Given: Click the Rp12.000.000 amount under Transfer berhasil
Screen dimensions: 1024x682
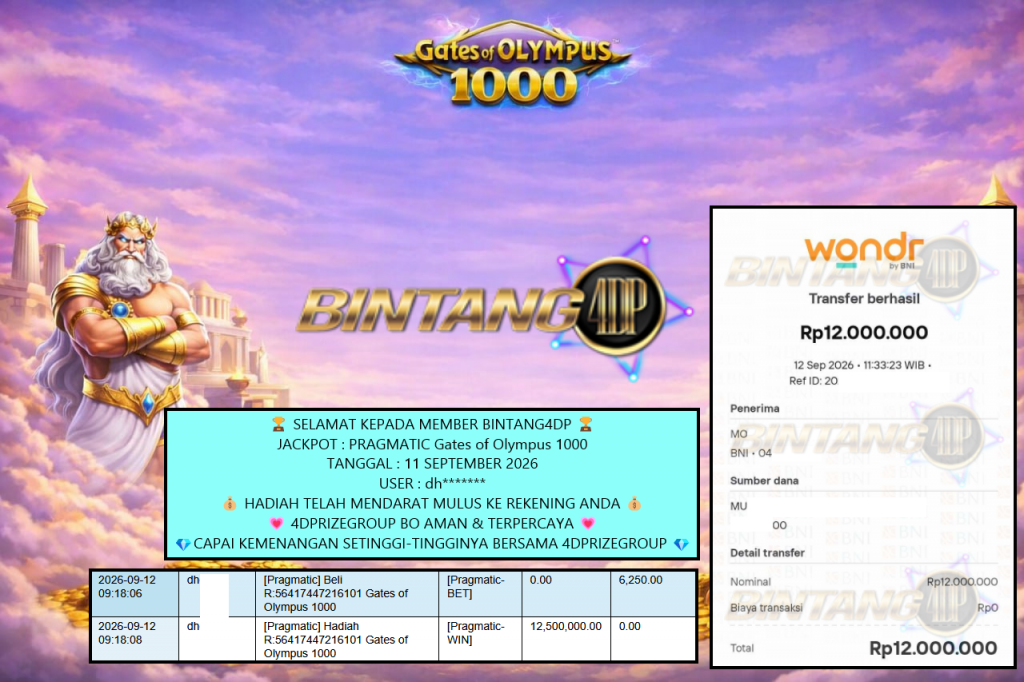Looking at the screenshot, I should coord(864,333).
